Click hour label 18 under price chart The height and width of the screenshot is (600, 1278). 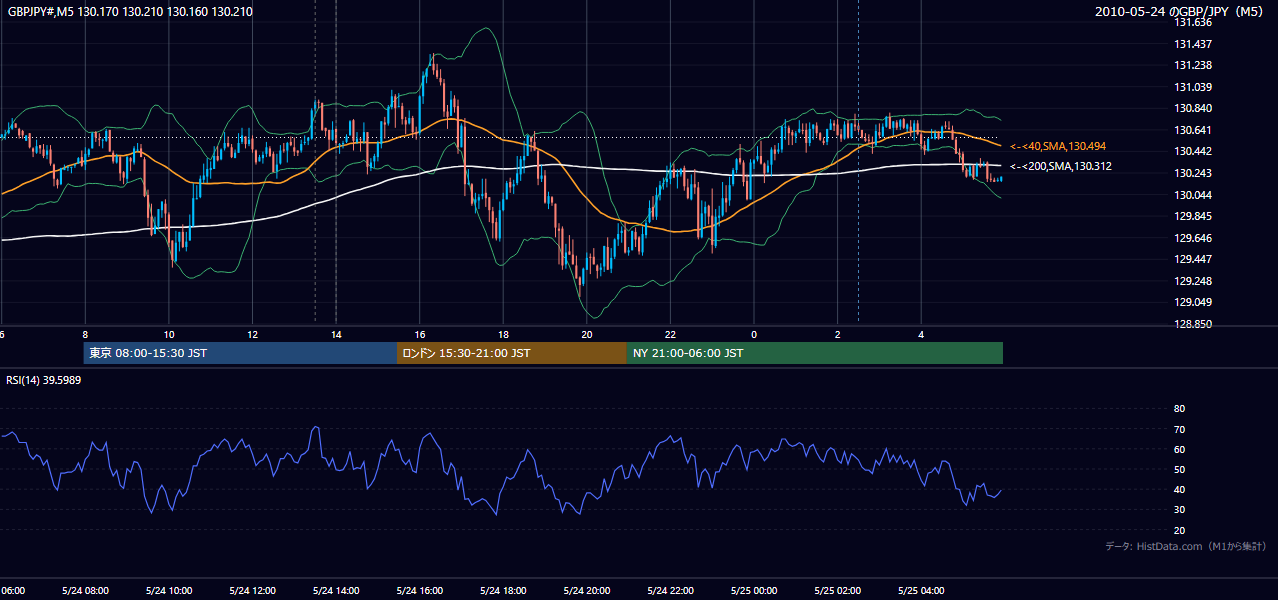click(x=503, y=335)
